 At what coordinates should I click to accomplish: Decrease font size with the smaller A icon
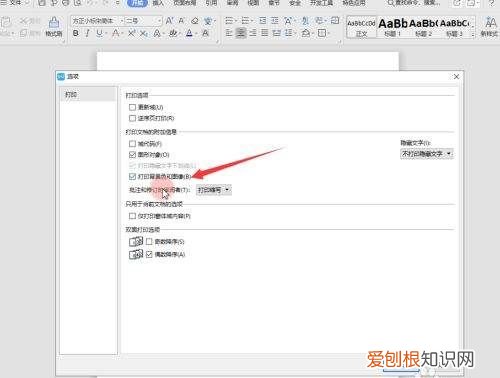(182, 21)
